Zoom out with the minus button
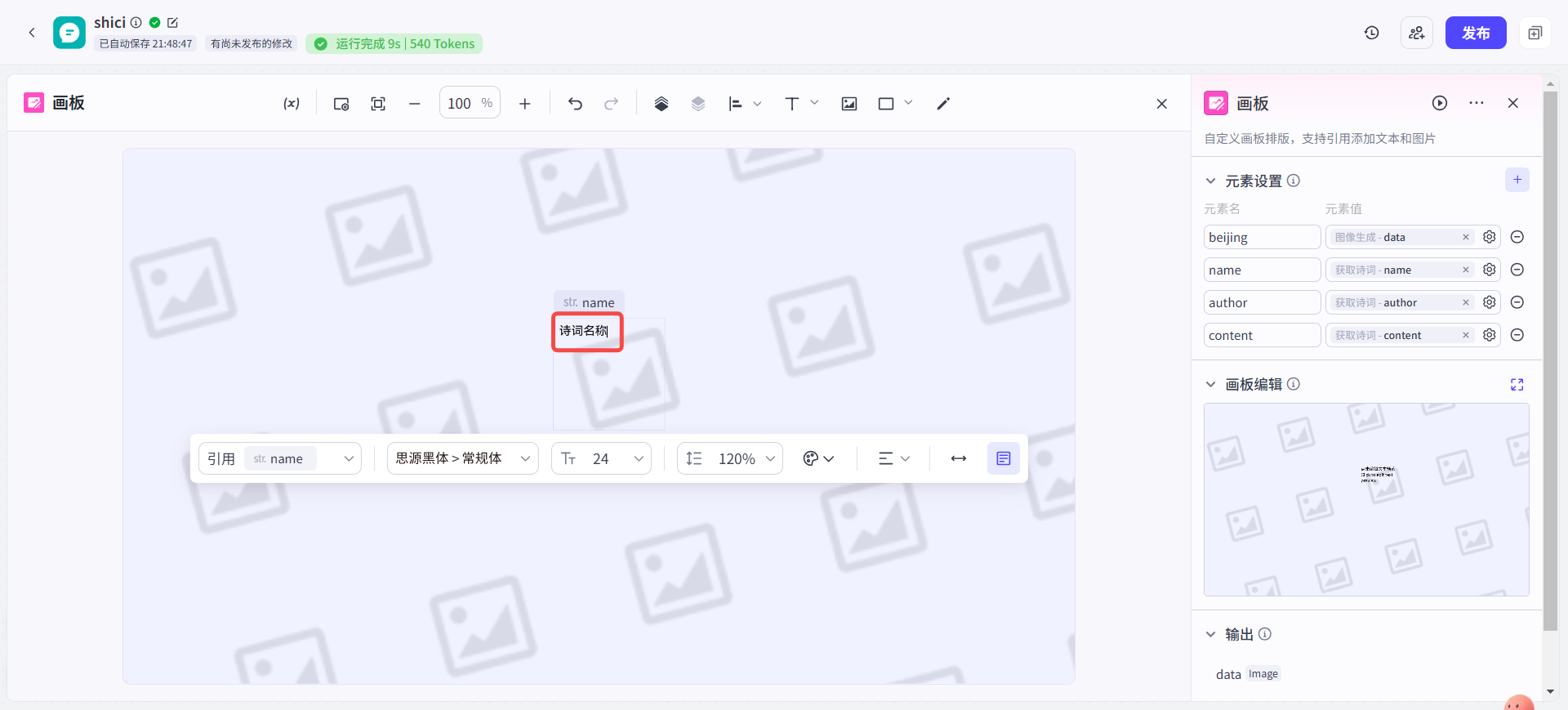The image size is (1568, 710). click(x=415, y=104)
